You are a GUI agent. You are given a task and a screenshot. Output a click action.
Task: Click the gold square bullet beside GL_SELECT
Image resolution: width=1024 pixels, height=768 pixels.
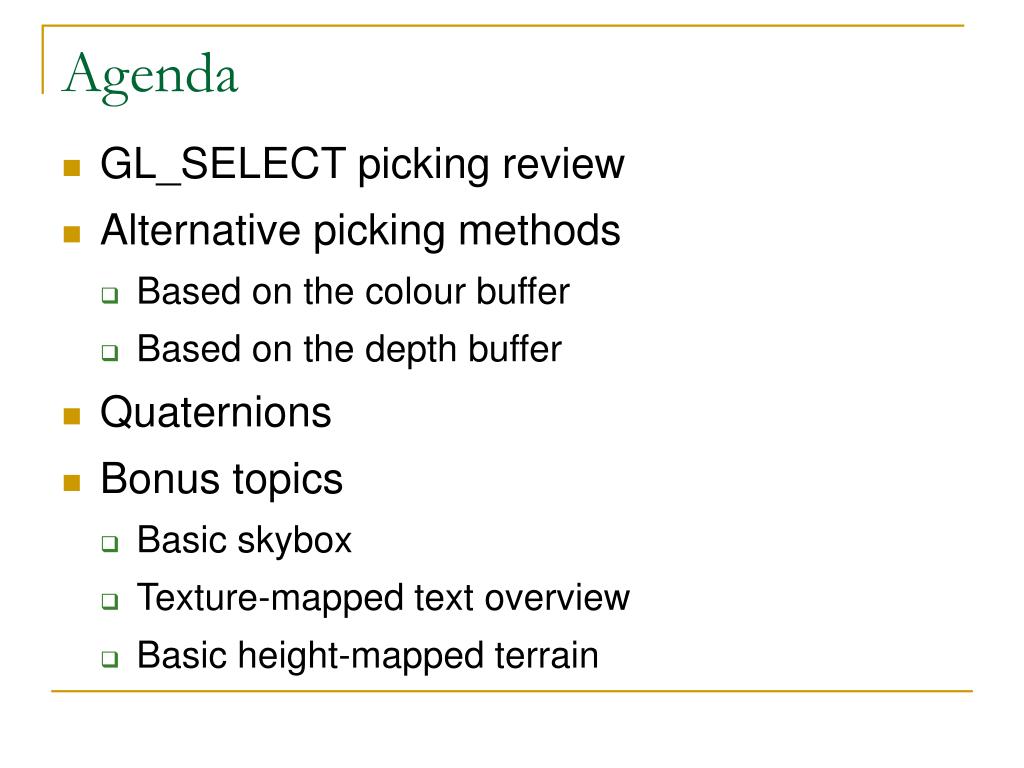tap(72, 168)
